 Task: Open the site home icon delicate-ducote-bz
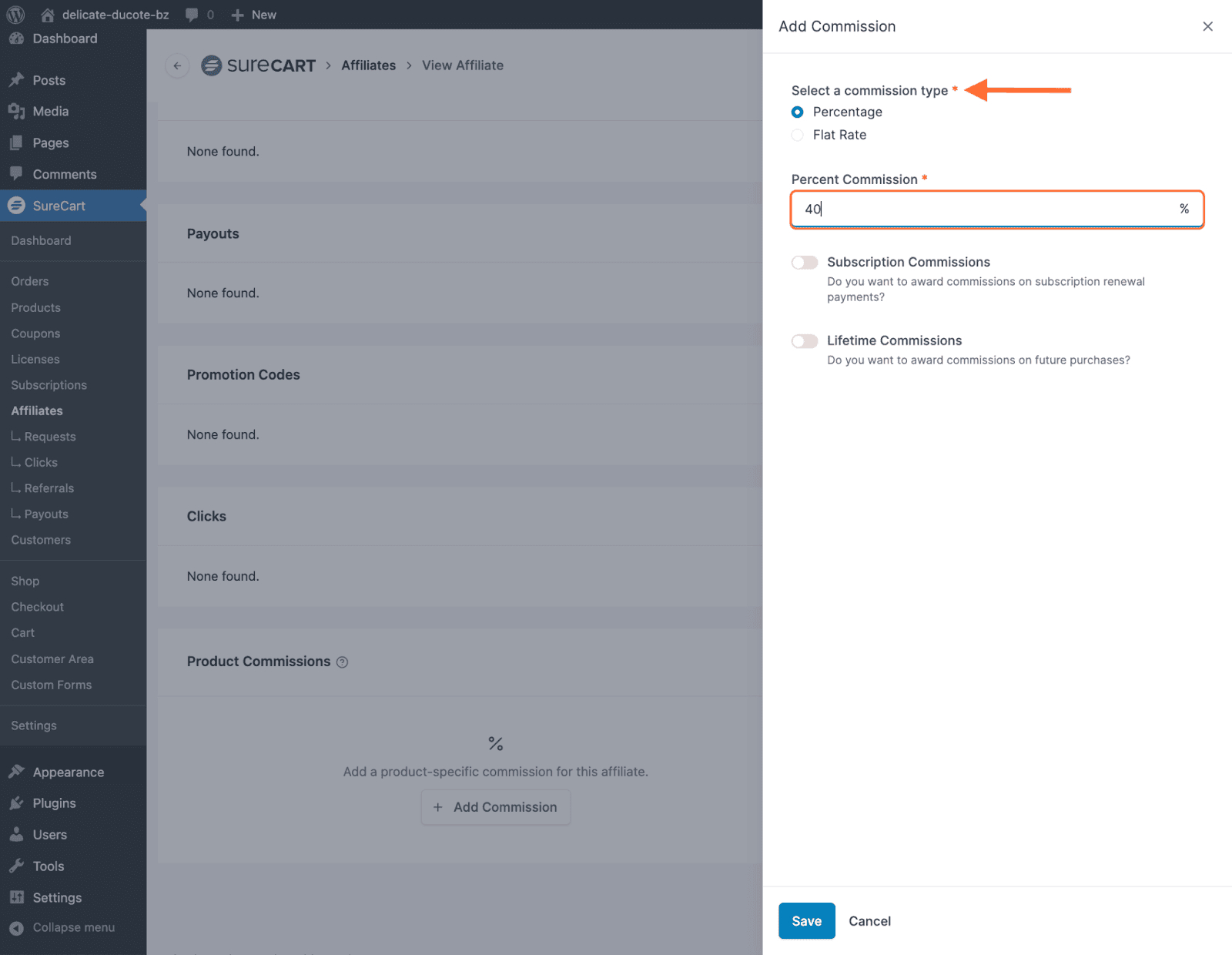48,15
